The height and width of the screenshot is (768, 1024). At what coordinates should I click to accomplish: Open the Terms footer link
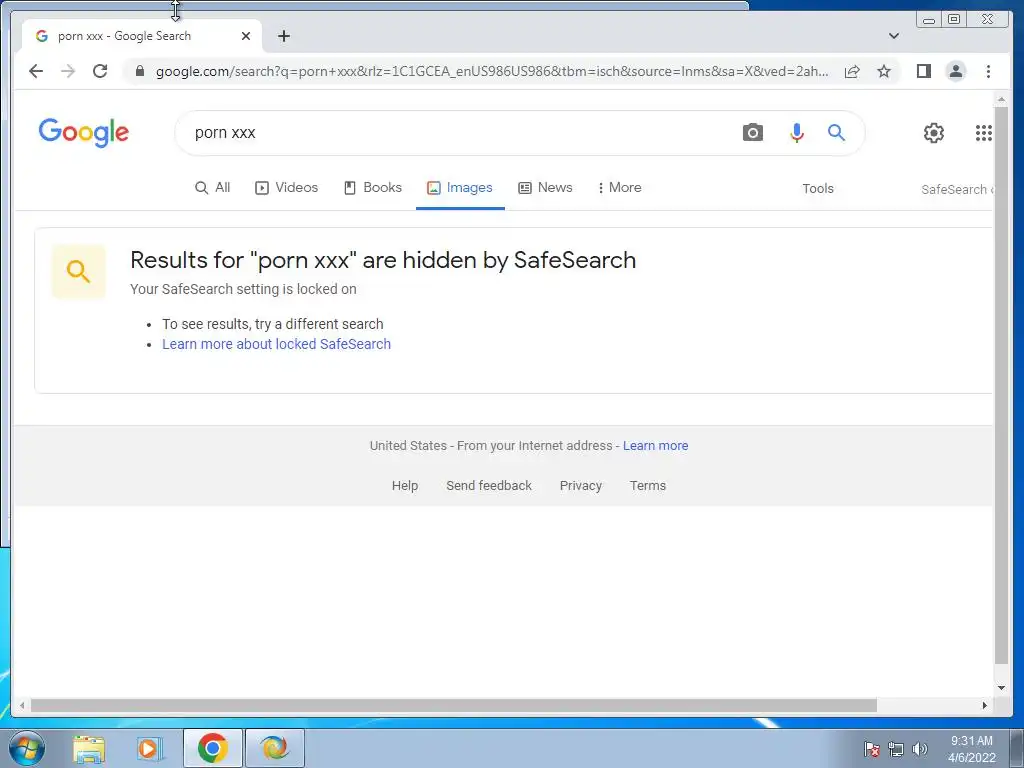click(x=648, y=485)
